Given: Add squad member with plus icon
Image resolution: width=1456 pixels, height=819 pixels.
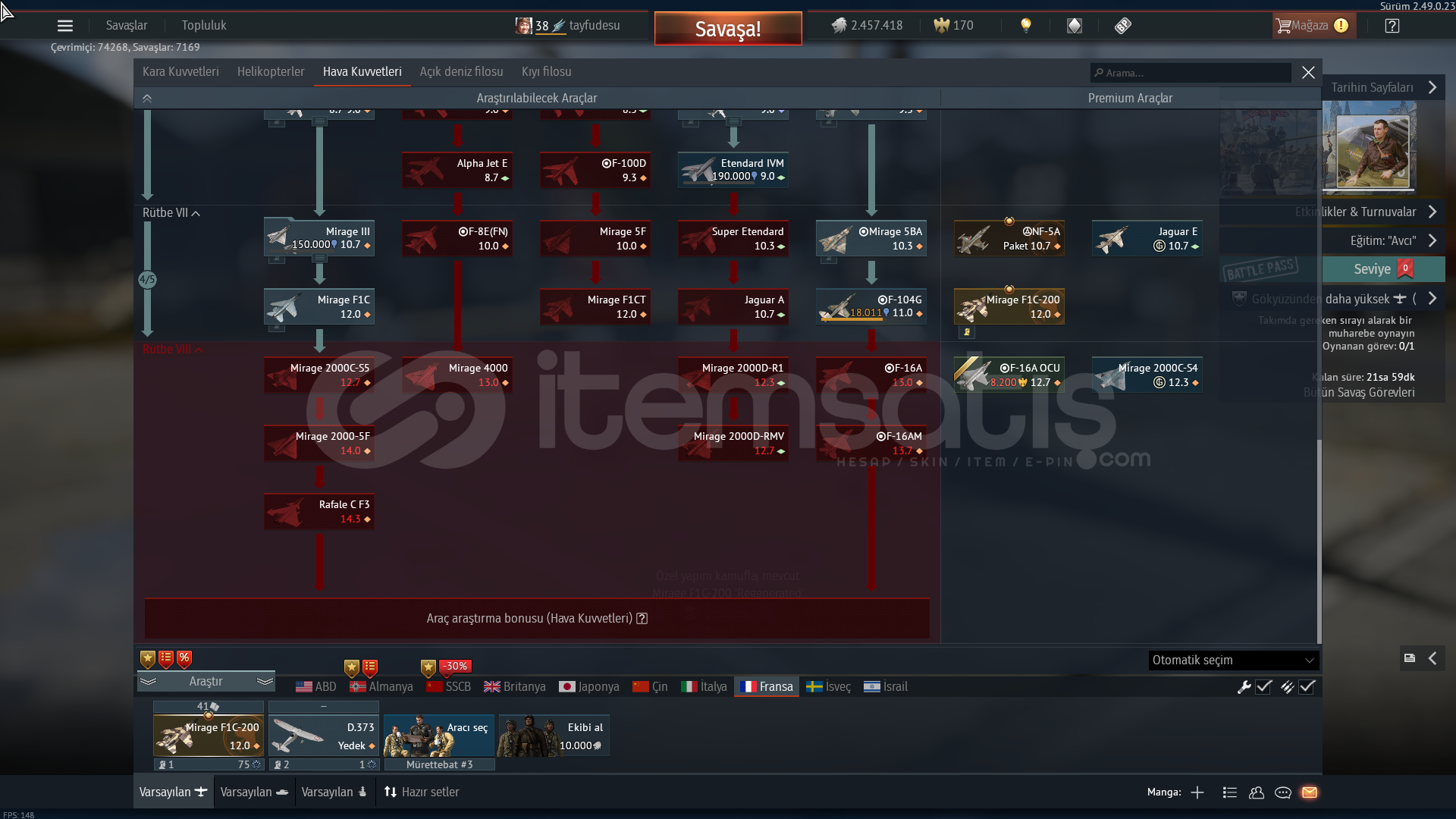Looking at the screenshot, I should tap(1197, 792).
